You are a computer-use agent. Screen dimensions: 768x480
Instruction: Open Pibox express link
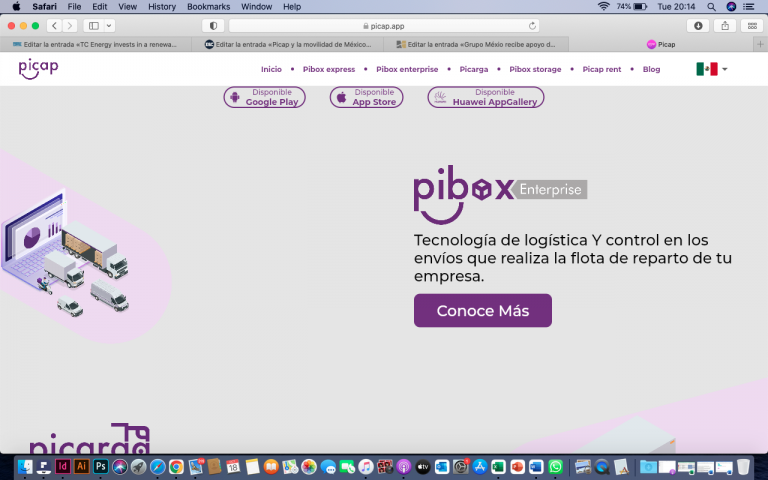[x=329, y=70]
